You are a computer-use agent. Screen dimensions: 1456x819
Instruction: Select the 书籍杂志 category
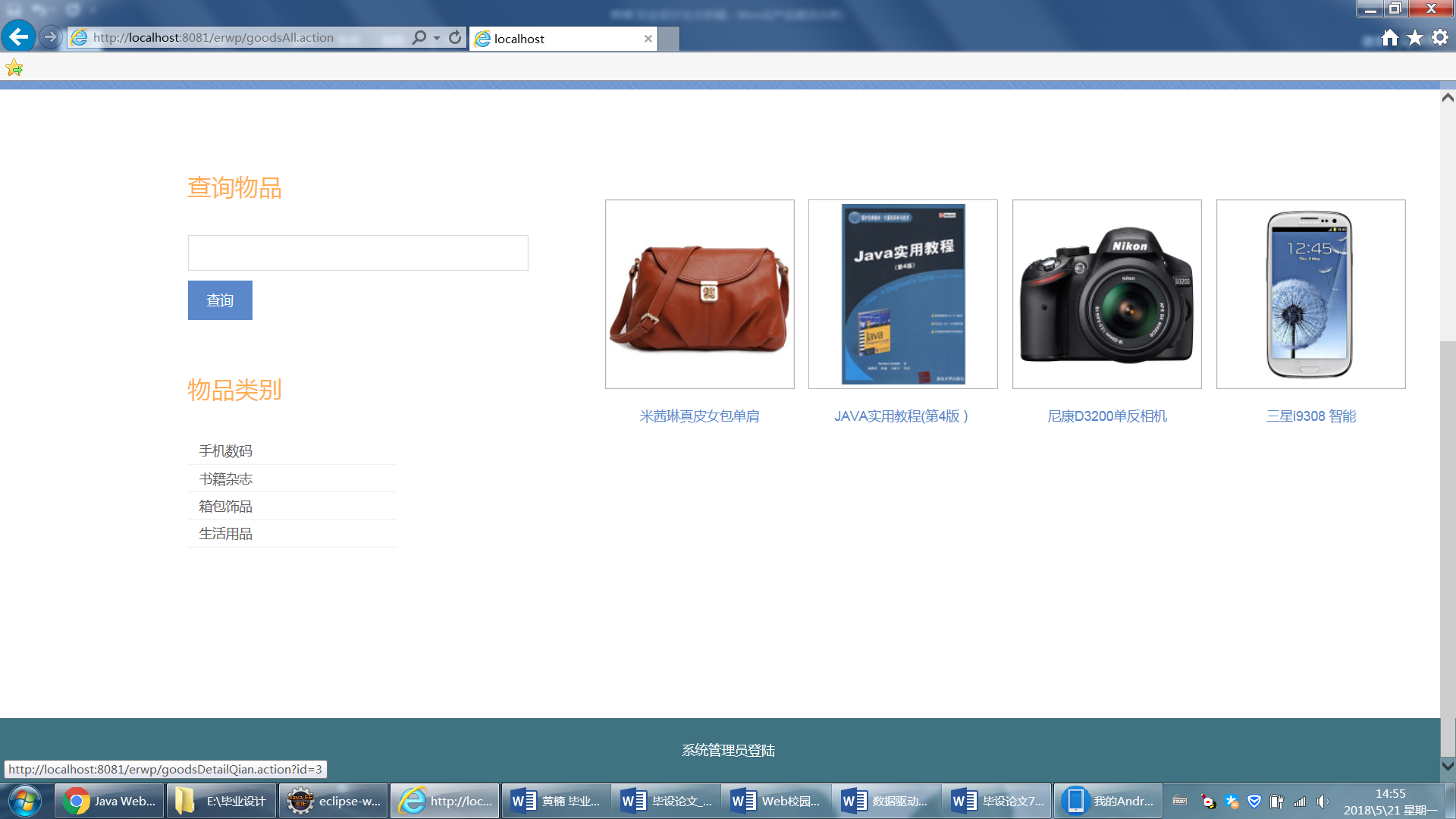[x=226, y=479]
